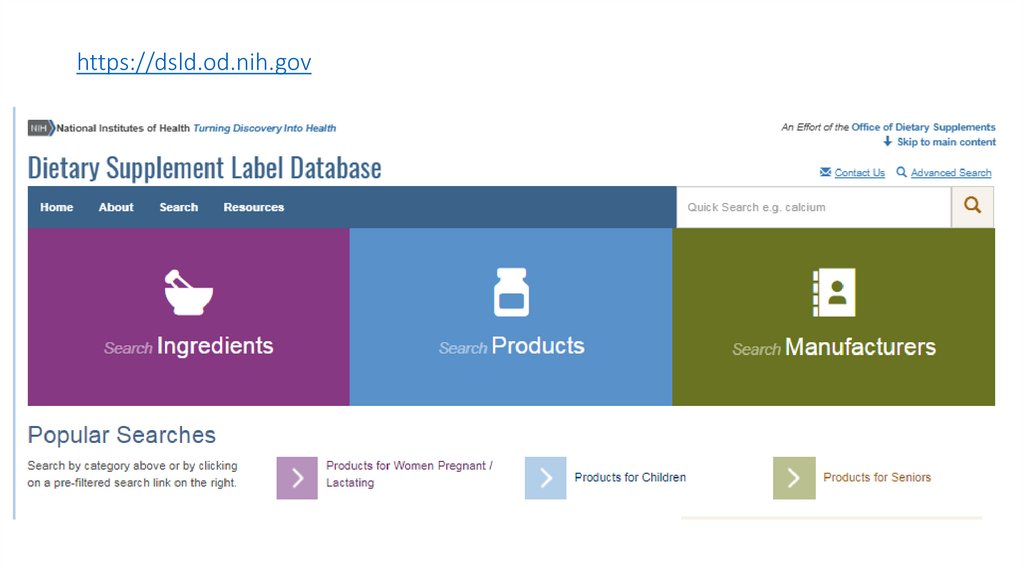
Task: Open the Products for Children link
Action: [630, 477]
